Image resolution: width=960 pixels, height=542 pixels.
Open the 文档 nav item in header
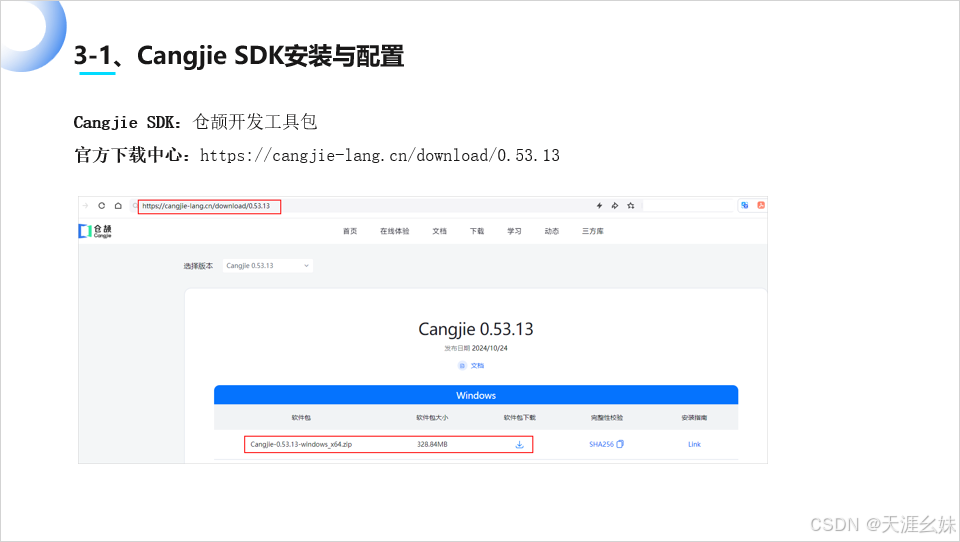pyautogui.click(x=440, y=231)
